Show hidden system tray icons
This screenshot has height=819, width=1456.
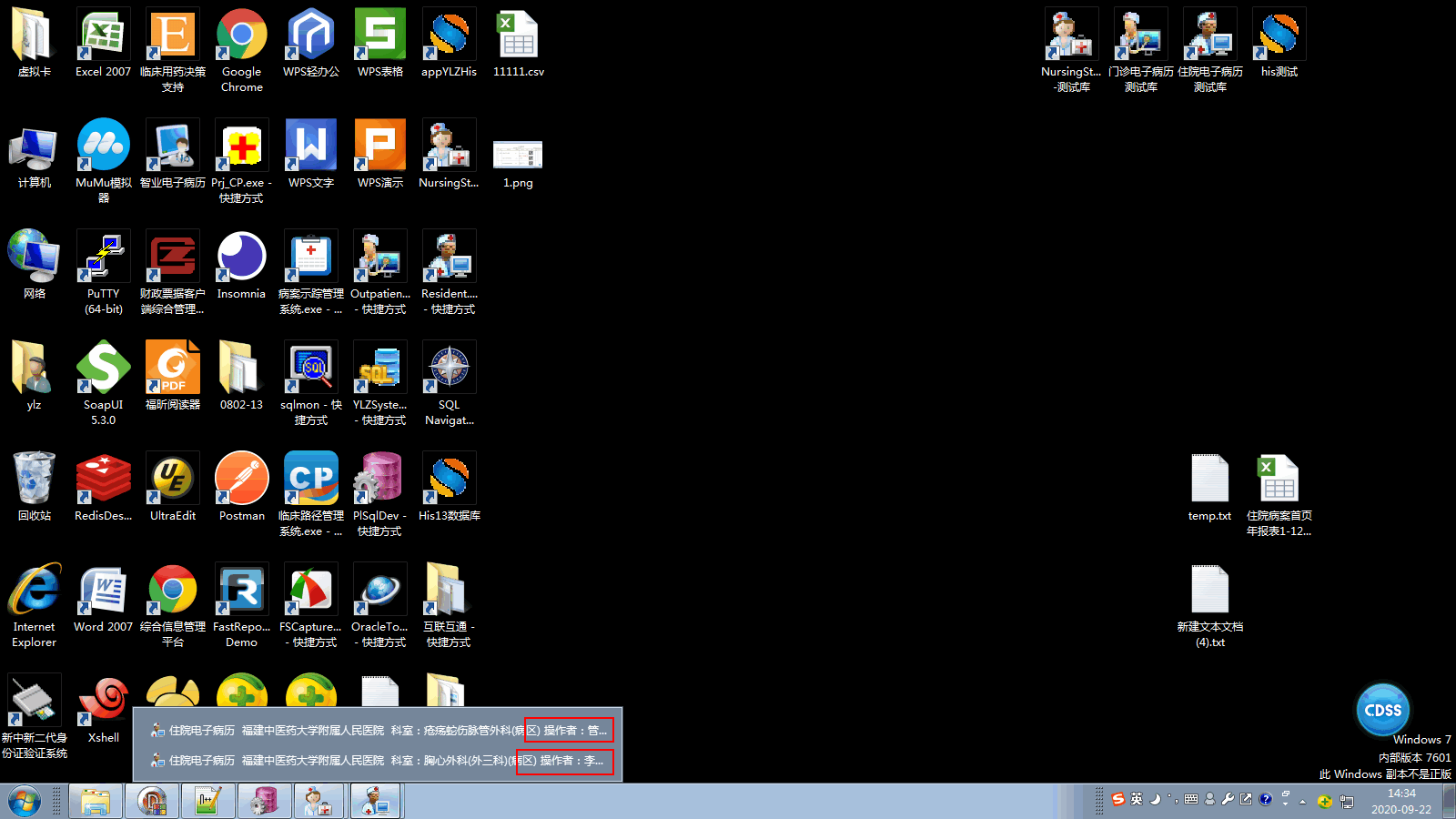(1303, 802)
